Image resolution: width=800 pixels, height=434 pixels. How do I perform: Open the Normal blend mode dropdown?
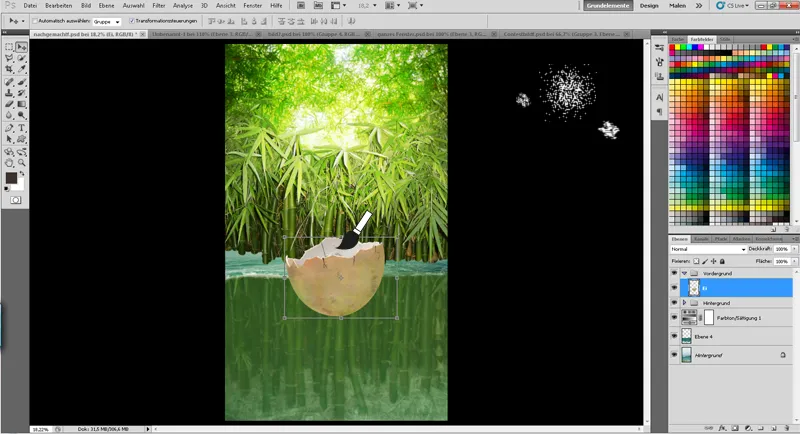pyautogui.click(x=708, y=249)
